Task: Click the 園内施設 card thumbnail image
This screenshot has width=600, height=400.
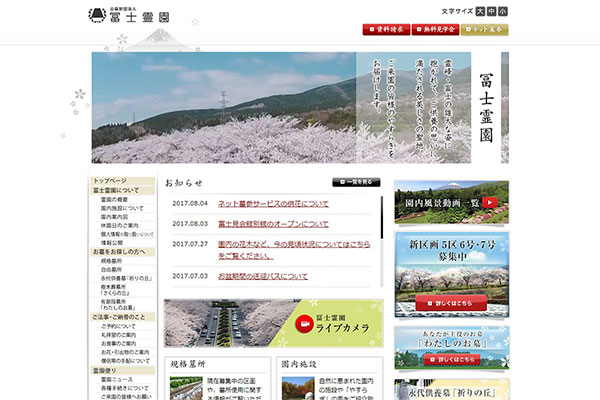Action: click(x=298, y=388)
